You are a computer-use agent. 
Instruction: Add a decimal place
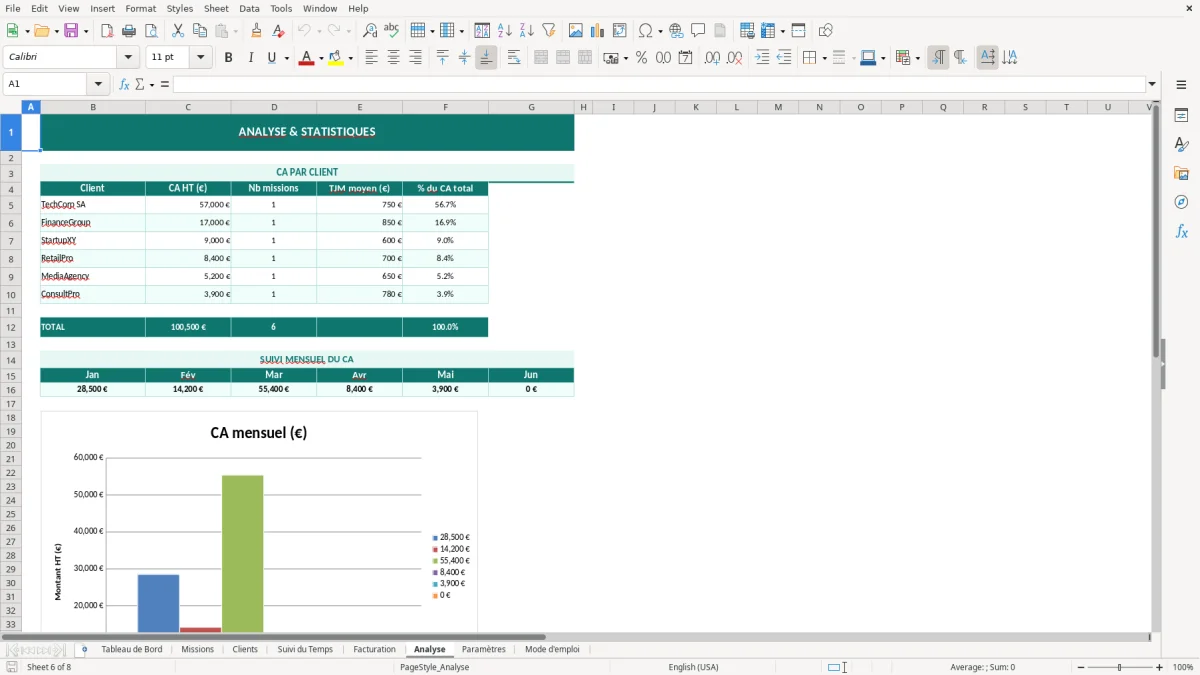712,58
